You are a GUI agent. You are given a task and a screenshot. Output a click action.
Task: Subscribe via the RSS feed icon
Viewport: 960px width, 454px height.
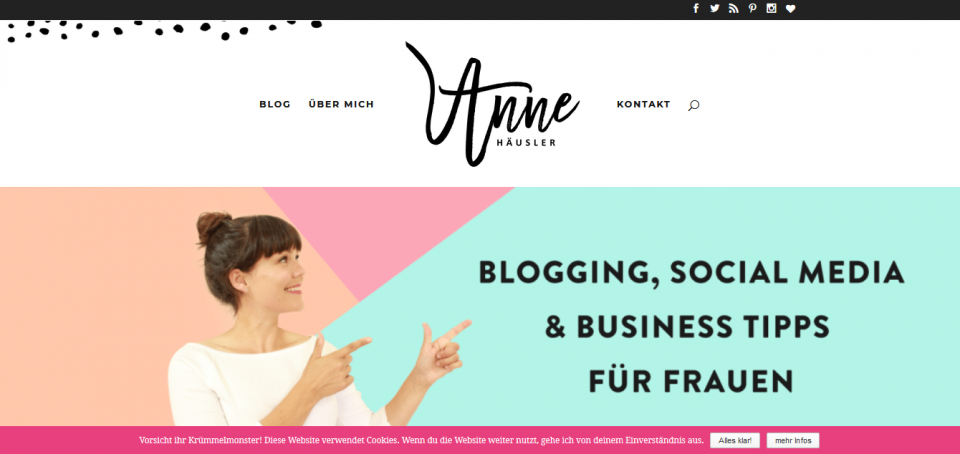pos(733,9)
